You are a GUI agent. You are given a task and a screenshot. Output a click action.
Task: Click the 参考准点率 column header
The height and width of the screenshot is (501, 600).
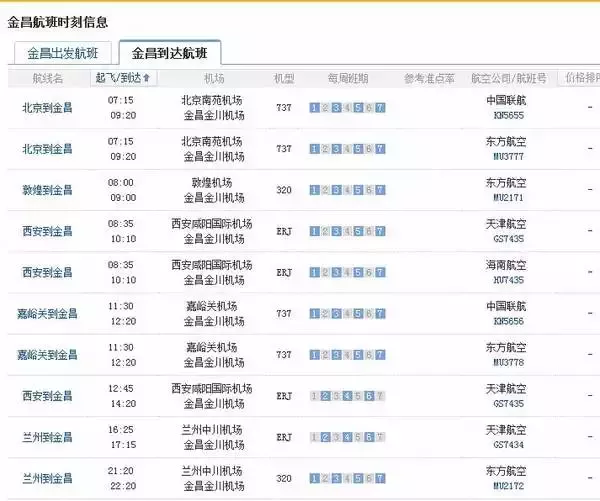click(x=429, y=78)
